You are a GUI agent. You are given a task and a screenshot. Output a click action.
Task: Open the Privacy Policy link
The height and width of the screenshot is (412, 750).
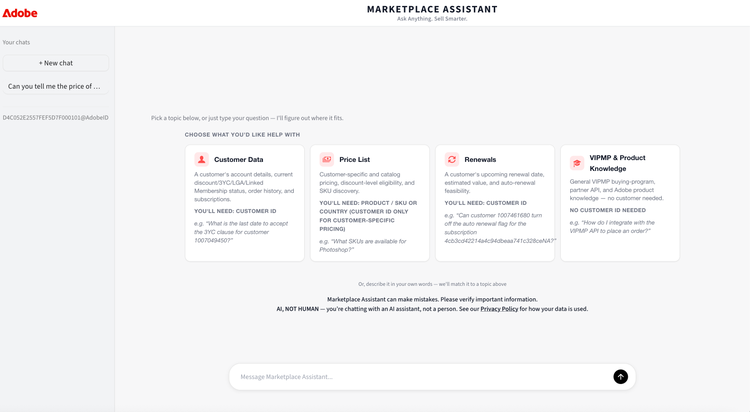tap(499, 309)
